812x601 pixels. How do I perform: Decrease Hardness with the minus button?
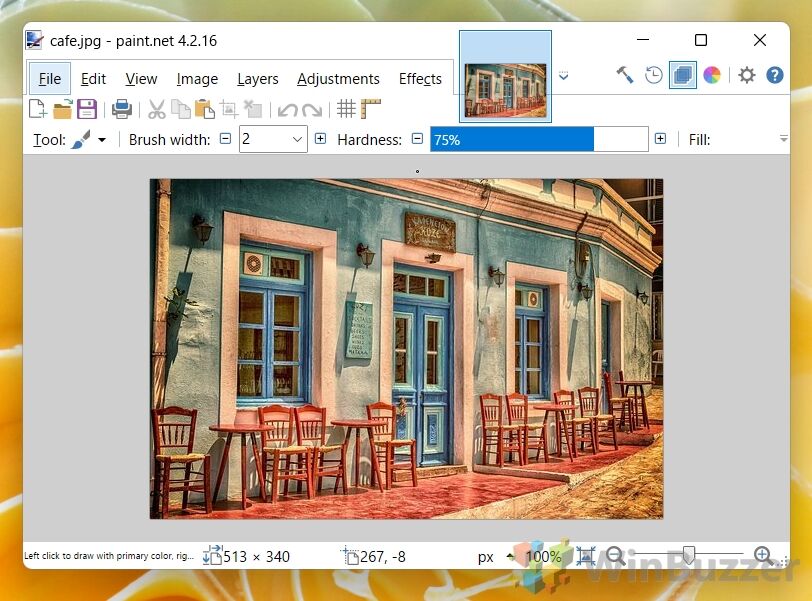(x=417, y=139)
